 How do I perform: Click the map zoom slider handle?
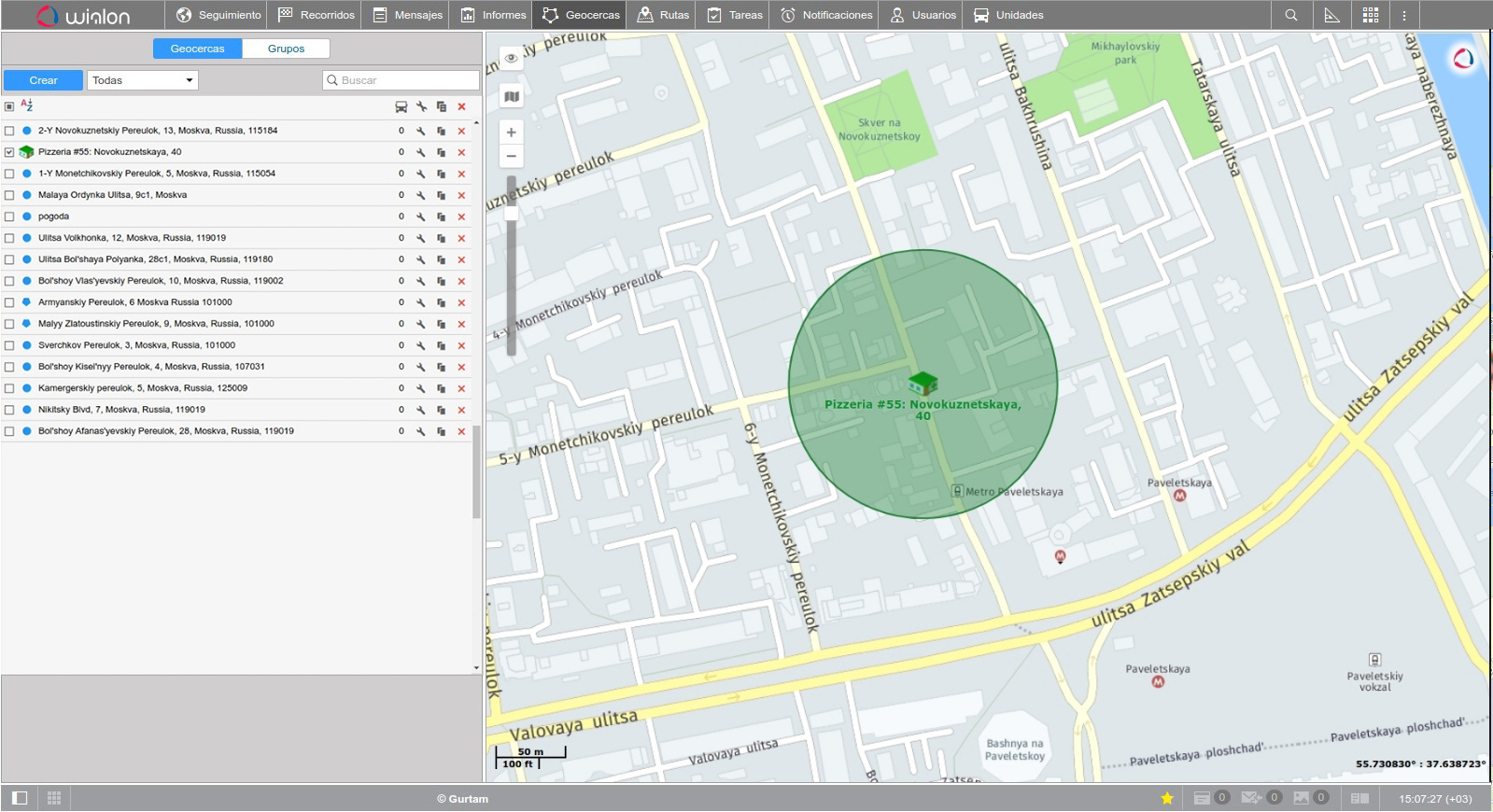[511, 213]
